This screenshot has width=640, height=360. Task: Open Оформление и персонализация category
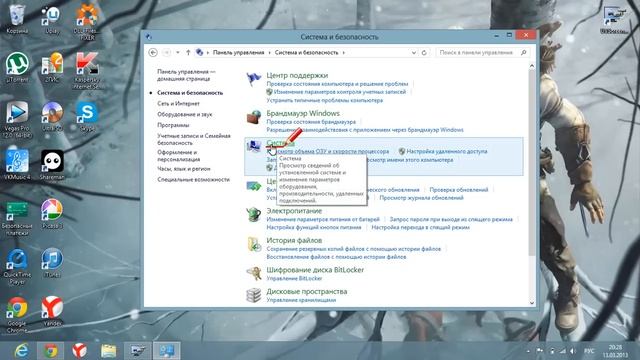(178, 156)
